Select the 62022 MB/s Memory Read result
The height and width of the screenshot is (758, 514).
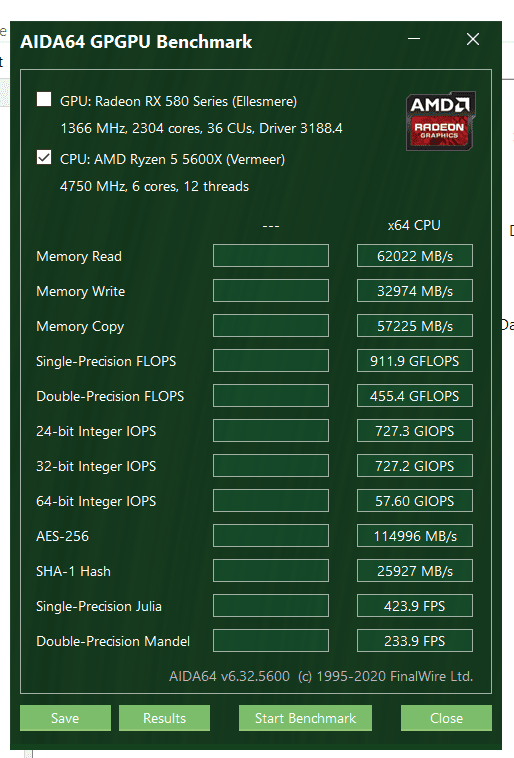click(415, 256)
